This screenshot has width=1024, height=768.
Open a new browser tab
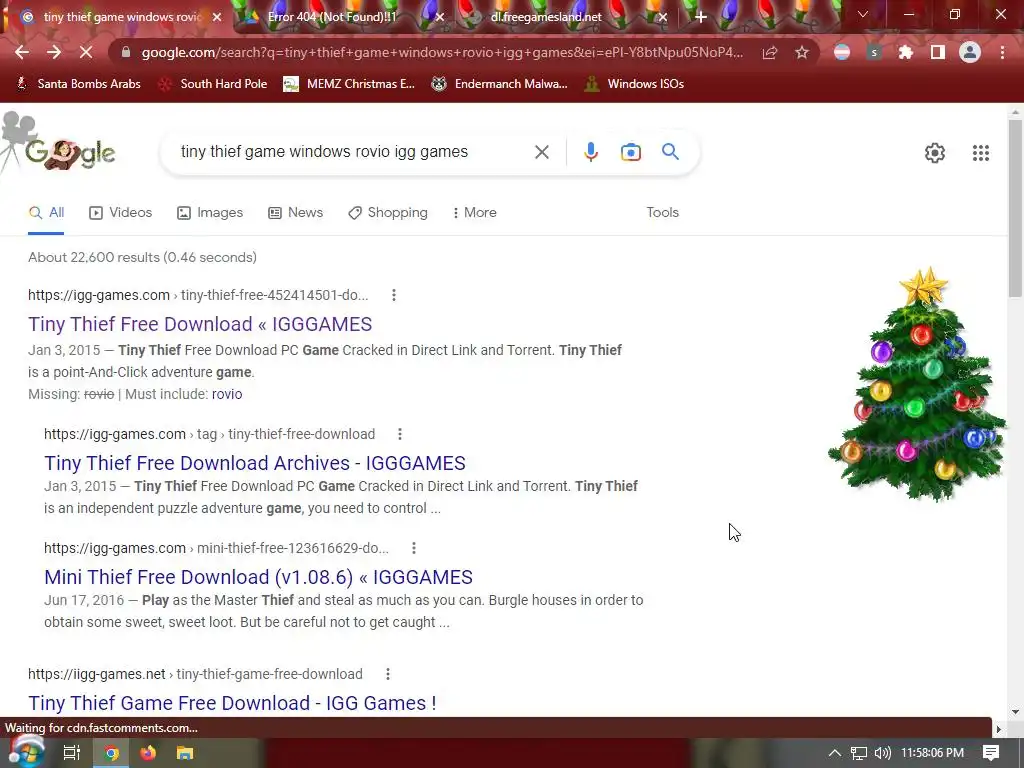pyautogui.click(x=701, y=17)
